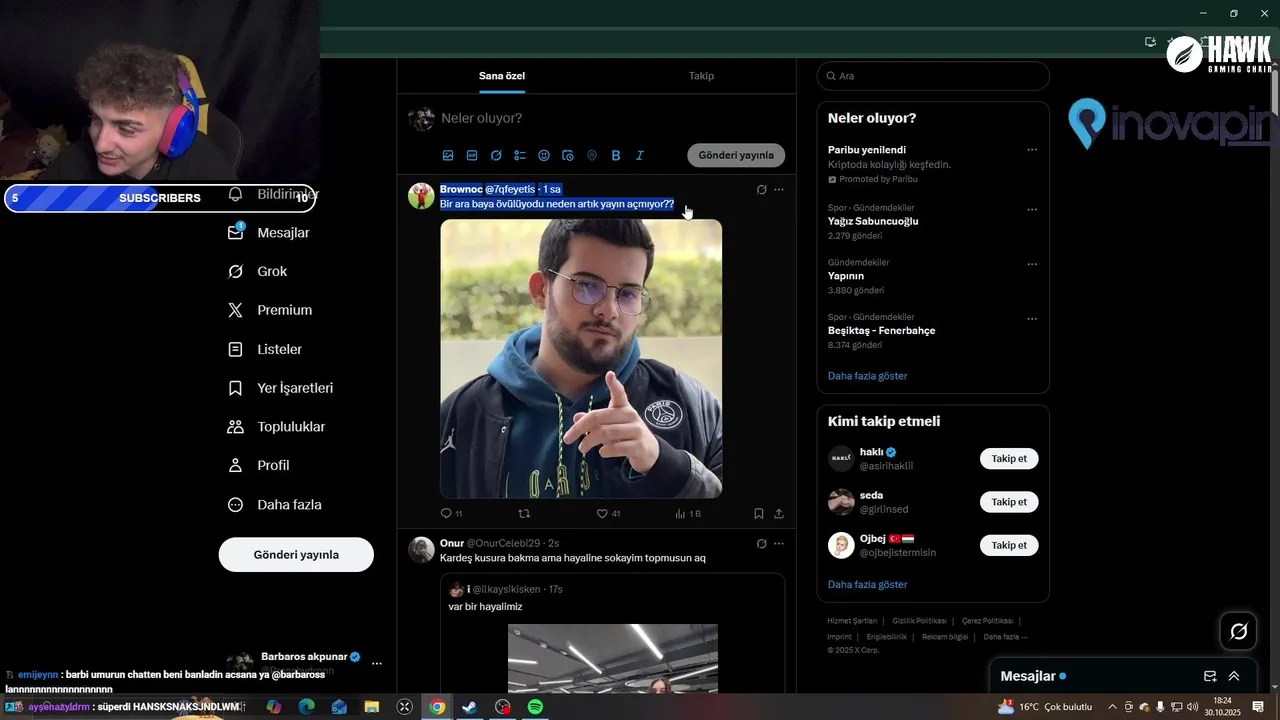The width and height of the screenshot is (1280, 720).
Task: Share Brownoc's post
Action: tap(779, 513)
